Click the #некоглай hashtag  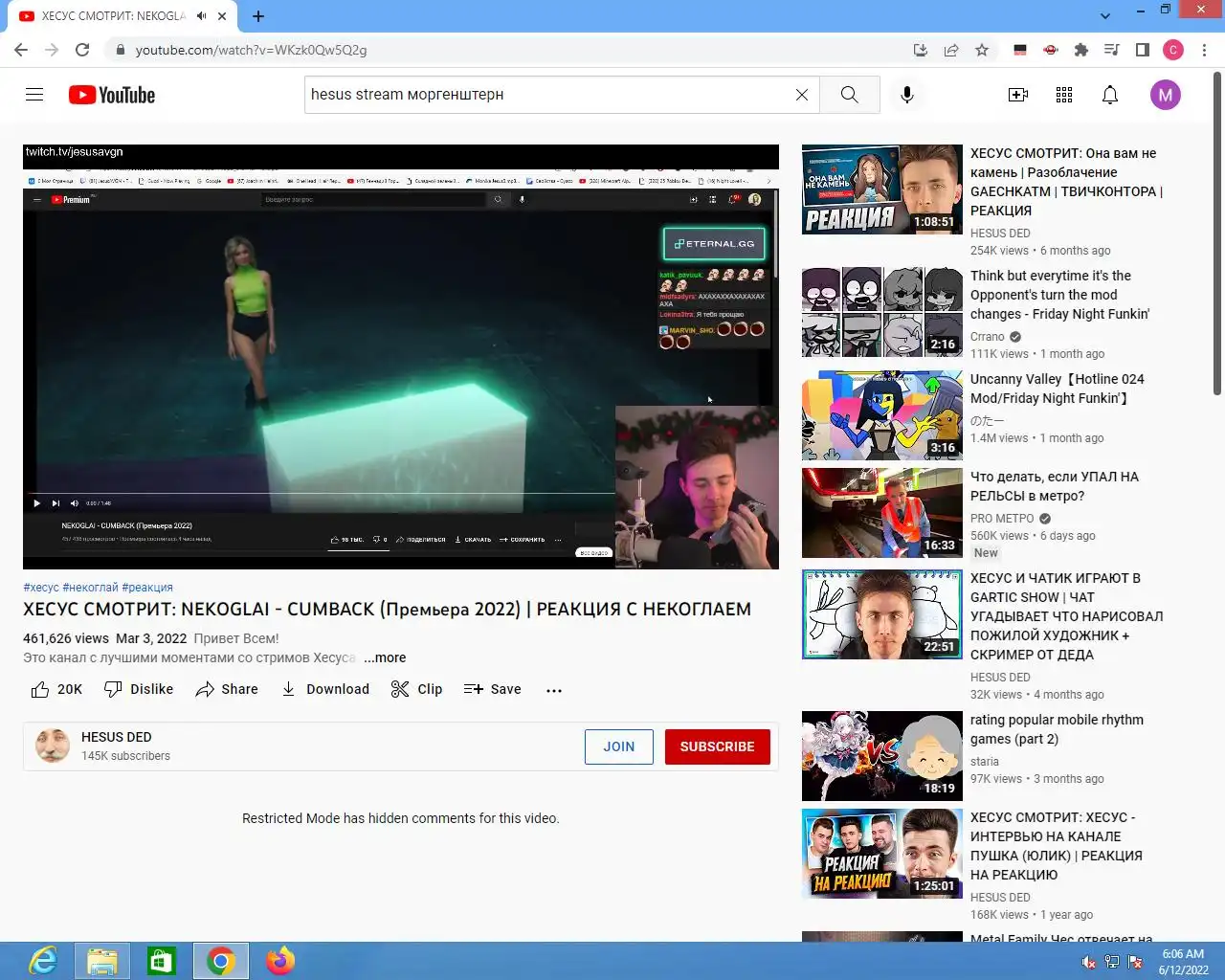pos(91,588)
